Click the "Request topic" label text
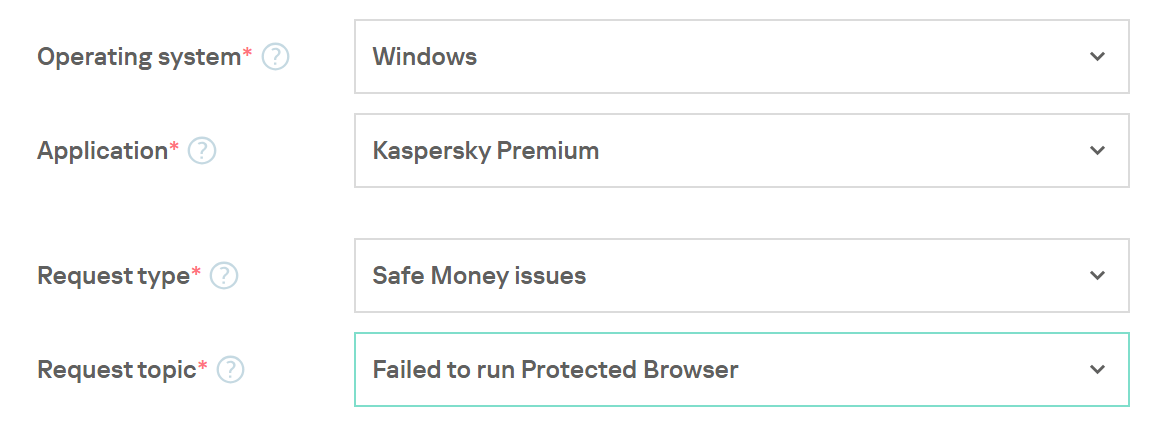The height and width of the screenshot is (424, 1150). tap(116, 370)
